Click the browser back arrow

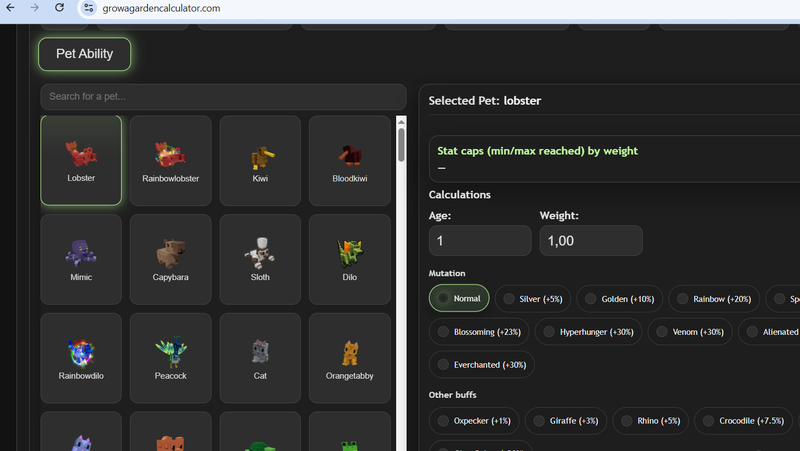pos(10,8)
